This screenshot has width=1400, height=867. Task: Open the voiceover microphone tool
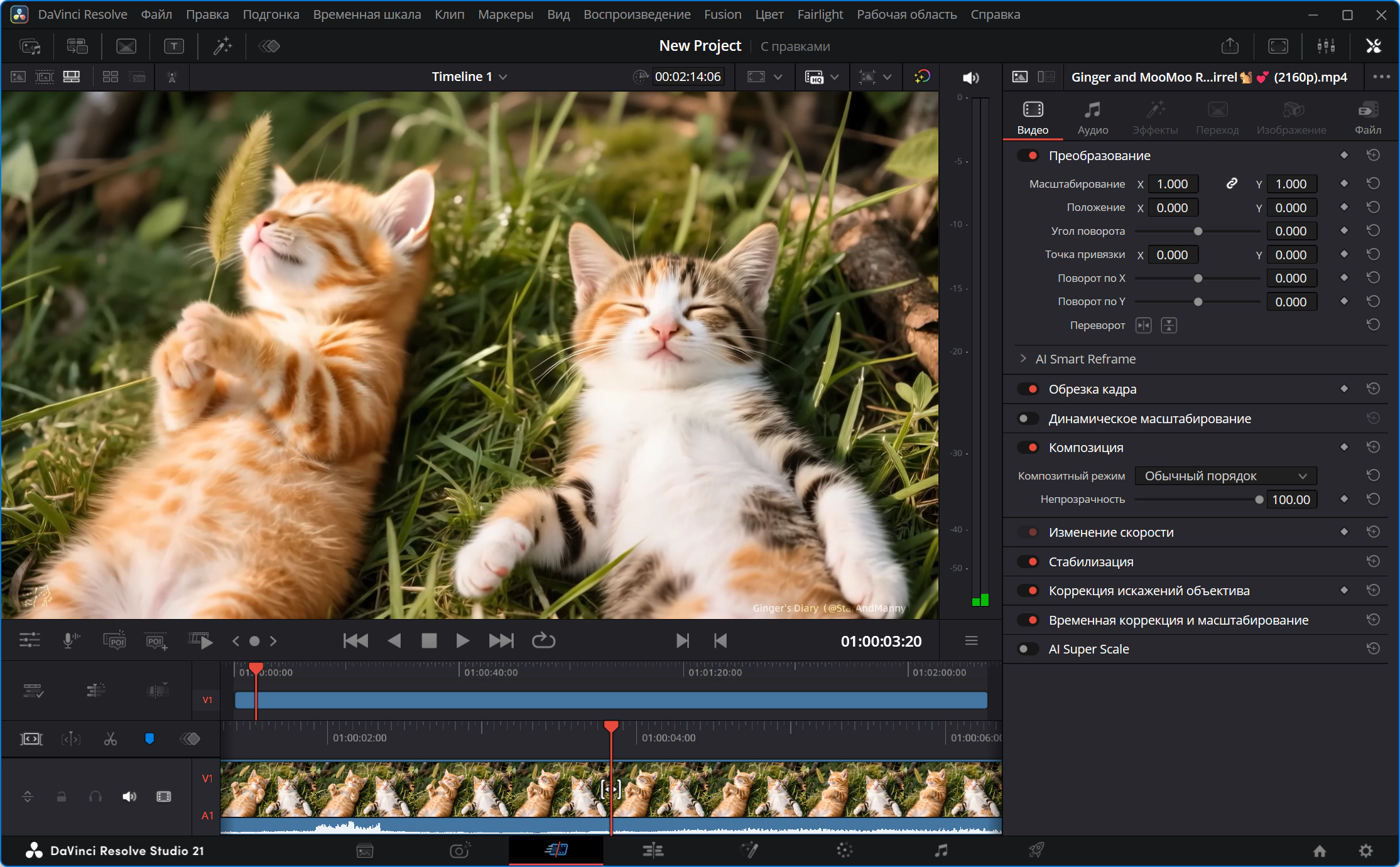click(72, 641)
